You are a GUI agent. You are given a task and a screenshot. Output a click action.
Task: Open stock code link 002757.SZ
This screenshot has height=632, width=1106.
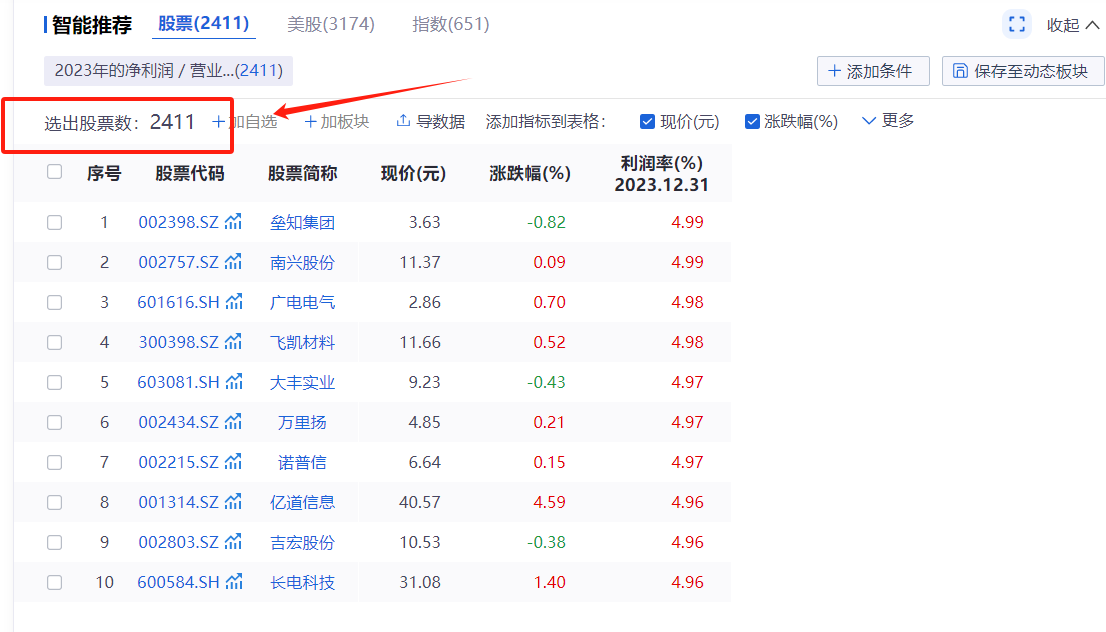[178, 262]
